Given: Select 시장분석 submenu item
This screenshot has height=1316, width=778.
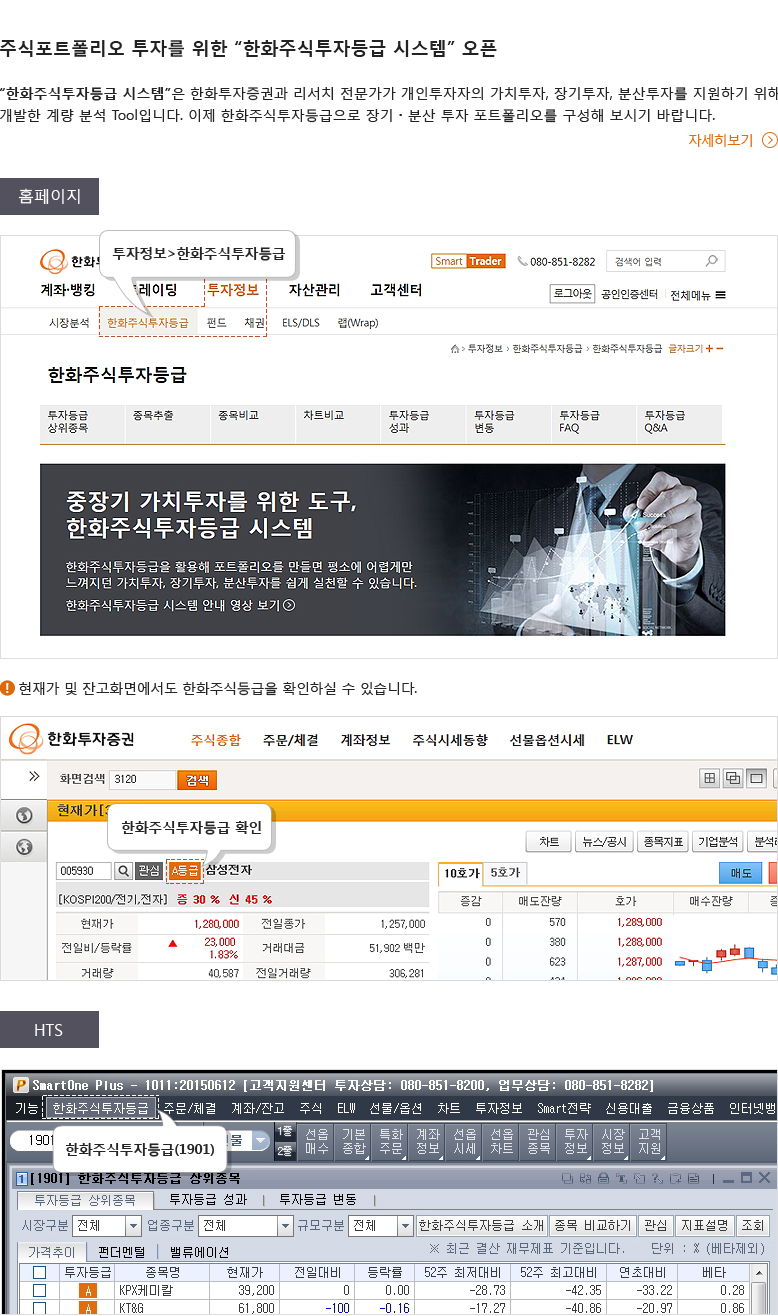Looking at the screenshot, I should point(69,323).
